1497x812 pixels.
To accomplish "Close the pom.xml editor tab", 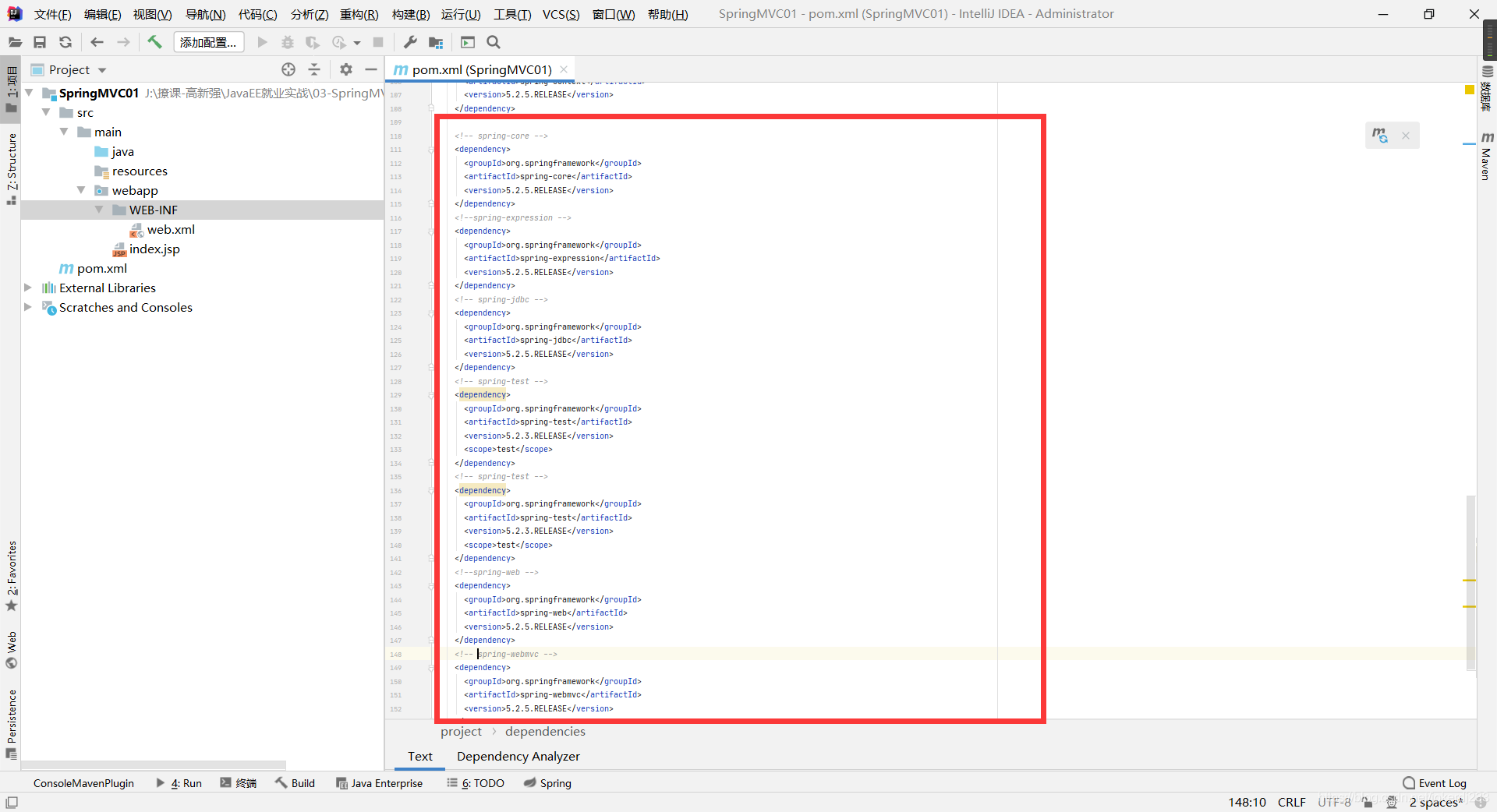I will coord(564,69).
